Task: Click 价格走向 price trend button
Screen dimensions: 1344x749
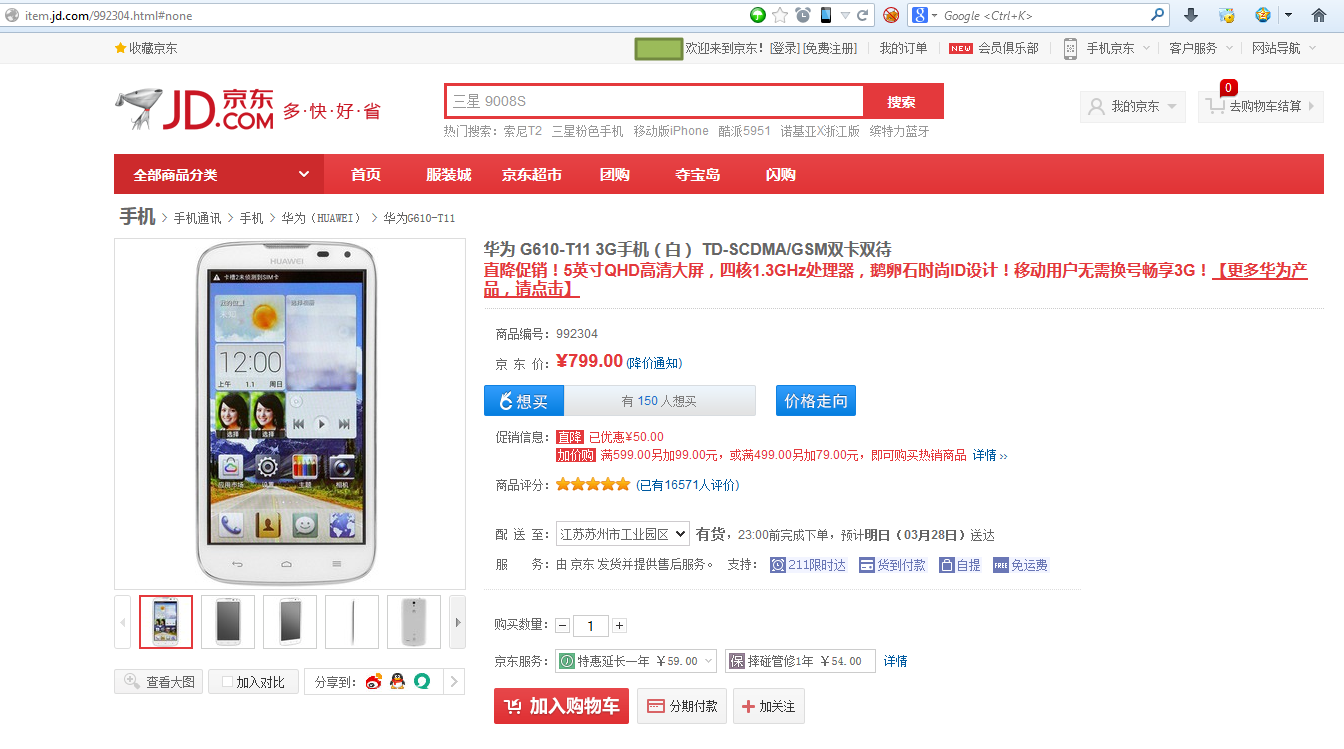Action: pyautogui.click(x=816, y=401)
